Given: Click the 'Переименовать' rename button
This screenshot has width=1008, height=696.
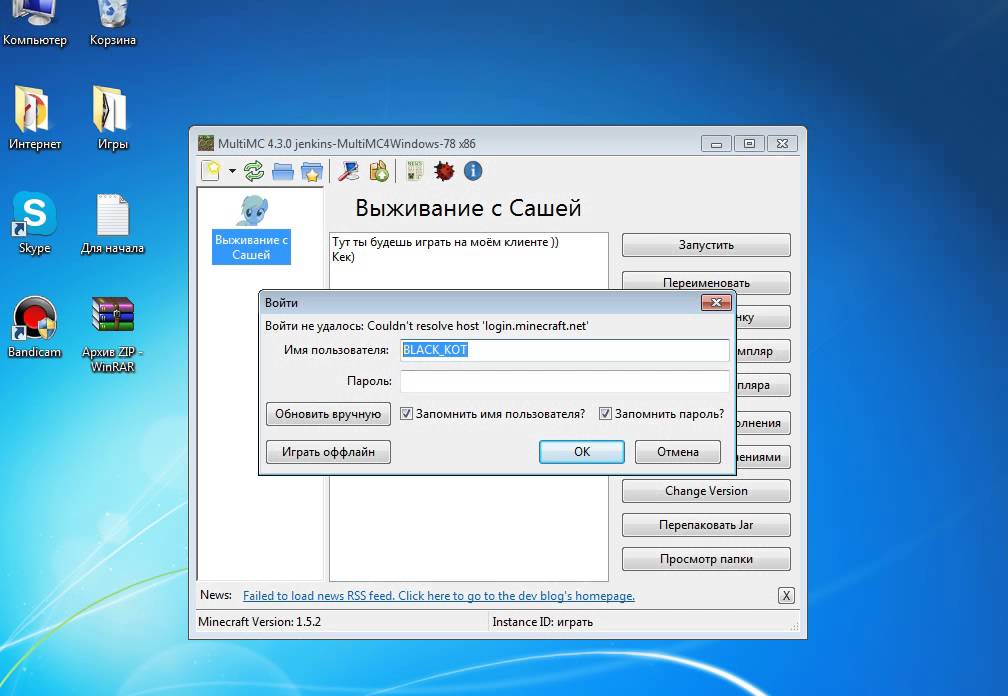Looking at the screenshot, I should pyautogui.click(x=706, y=282).
